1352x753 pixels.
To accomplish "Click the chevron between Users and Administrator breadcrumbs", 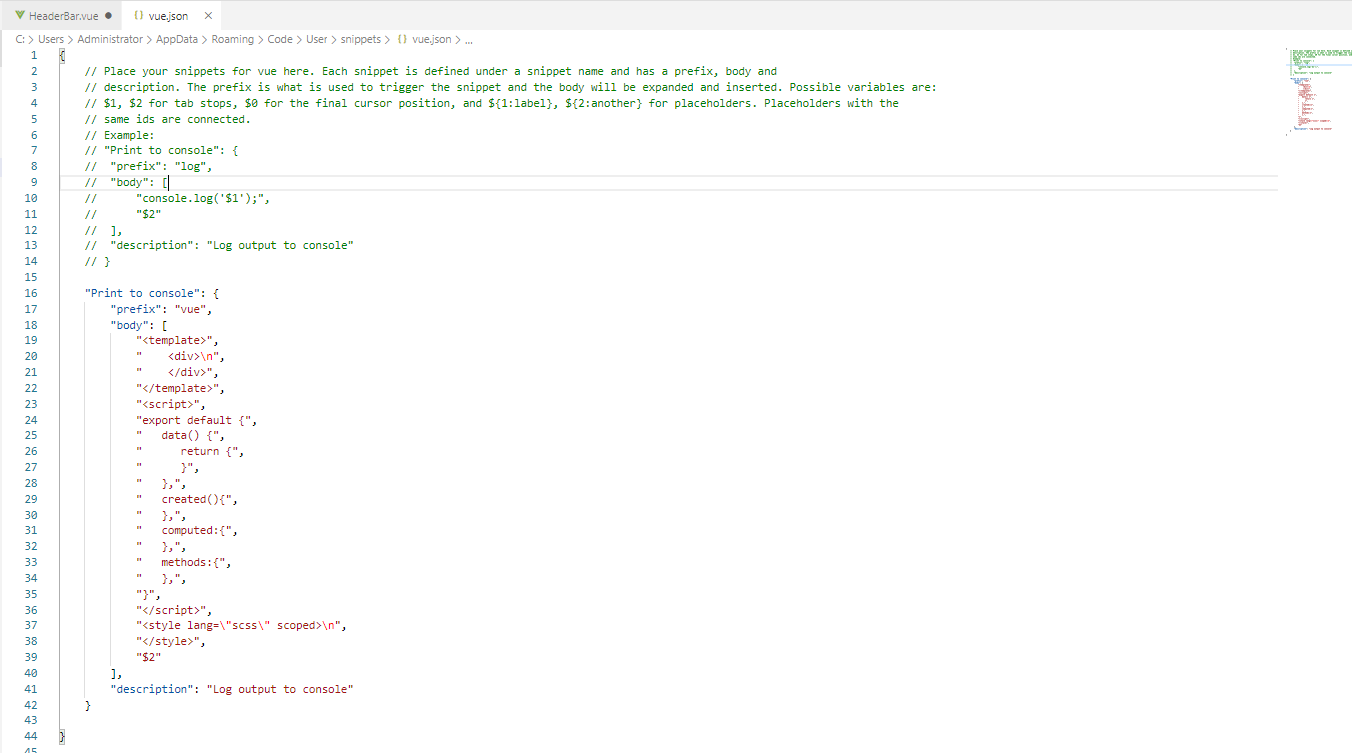I will coord(67,38).
